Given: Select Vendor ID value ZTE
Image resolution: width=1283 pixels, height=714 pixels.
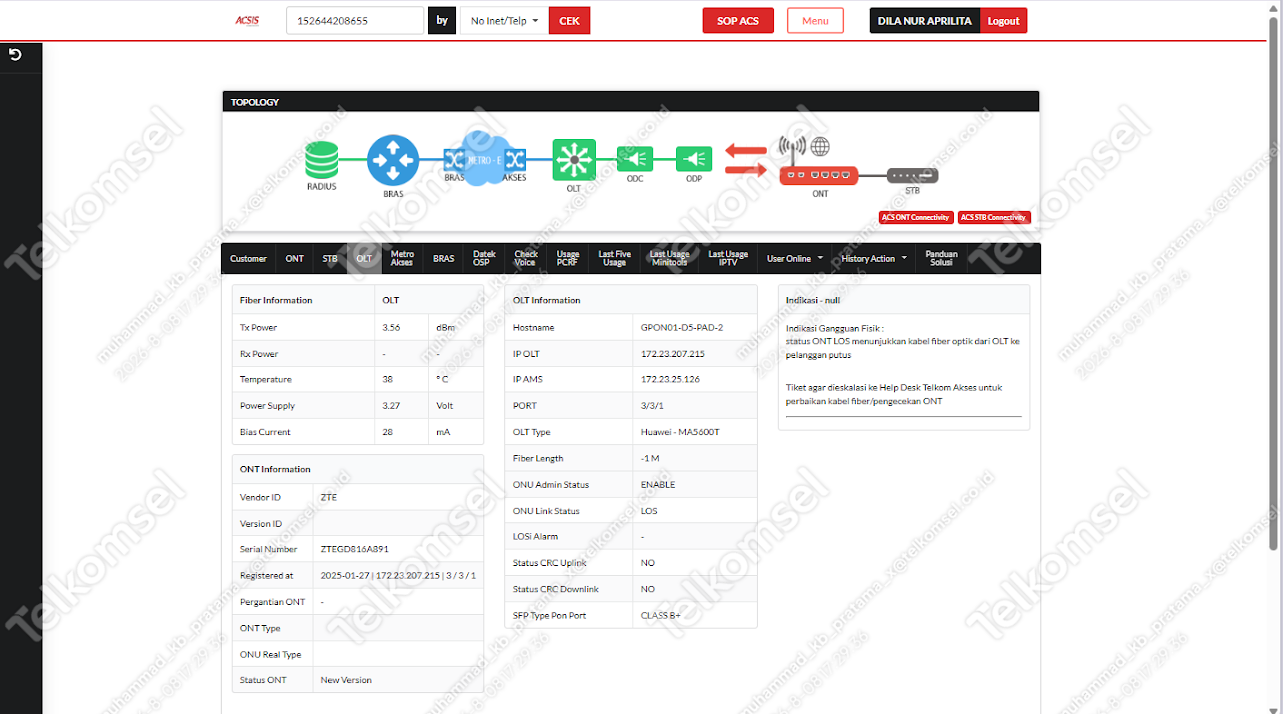Looking at the screenshot, I should pyautogui.click(x=329, y=497).
